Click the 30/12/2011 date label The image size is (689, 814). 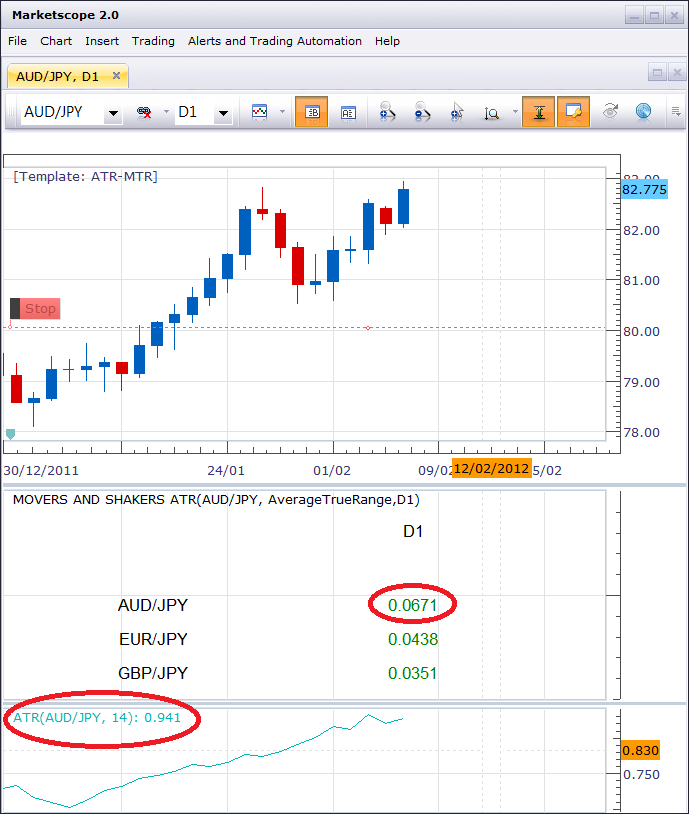click(41, 470)
